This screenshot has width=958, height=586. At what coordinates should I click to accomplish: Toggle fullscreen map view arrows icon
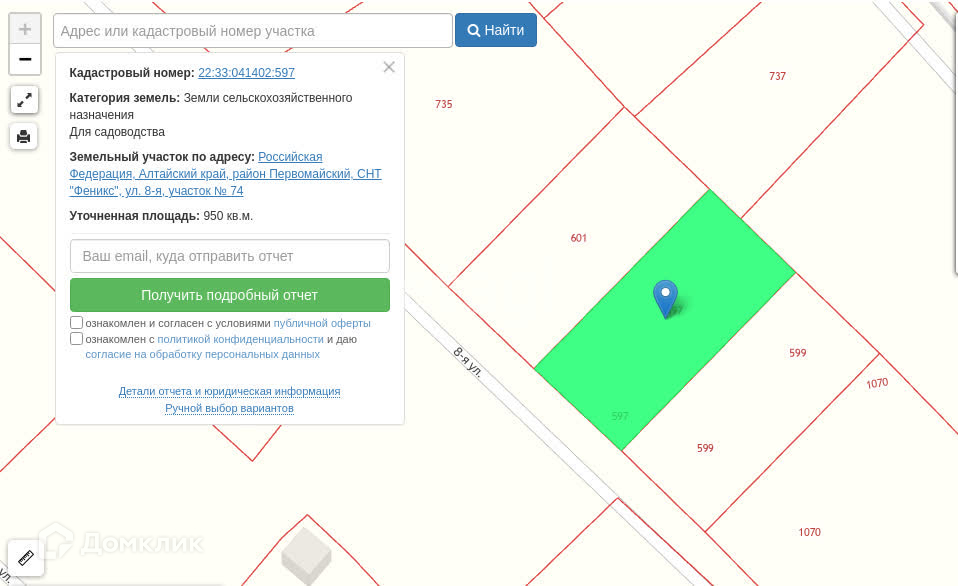point(24,100)
